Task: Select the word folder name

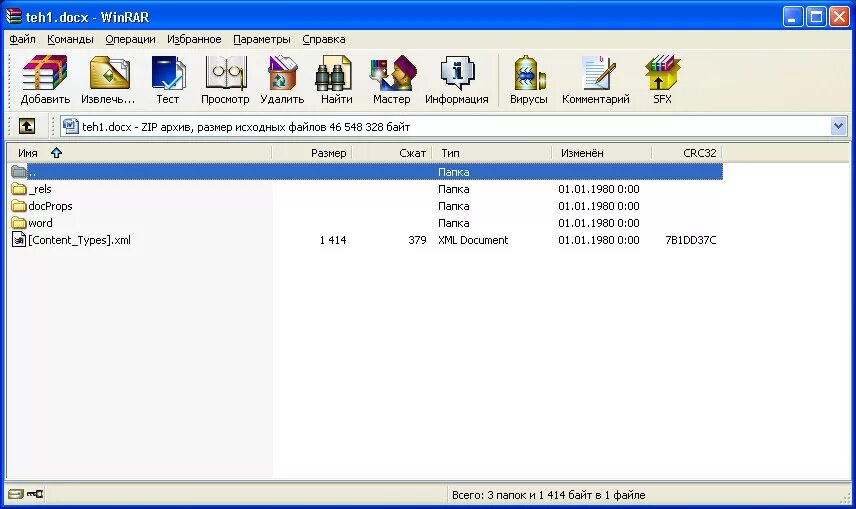Action: pyautogui.click(x=40, y=223)
